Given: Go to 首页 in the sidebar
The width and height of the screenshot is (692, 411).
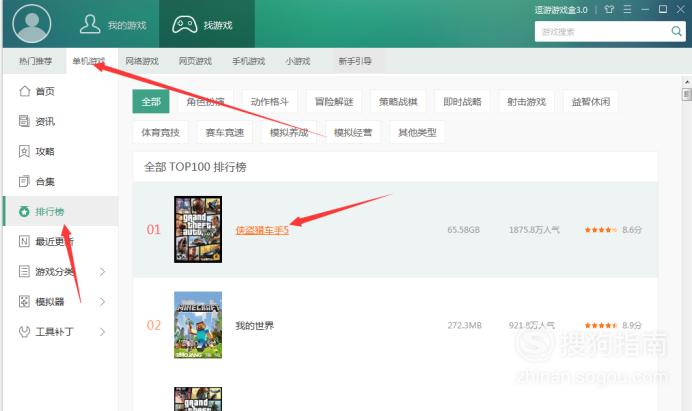Looking at the screenshot, I should coord(60,91).
